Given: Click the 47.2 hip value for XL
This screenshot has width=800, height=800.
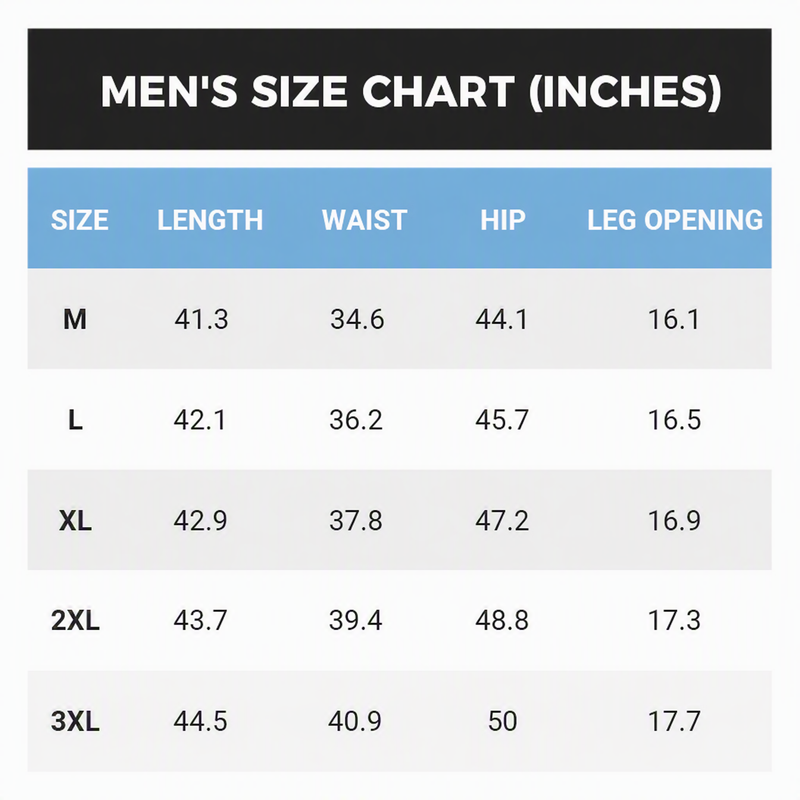Looking at the screenshot, I should (502, 521).
